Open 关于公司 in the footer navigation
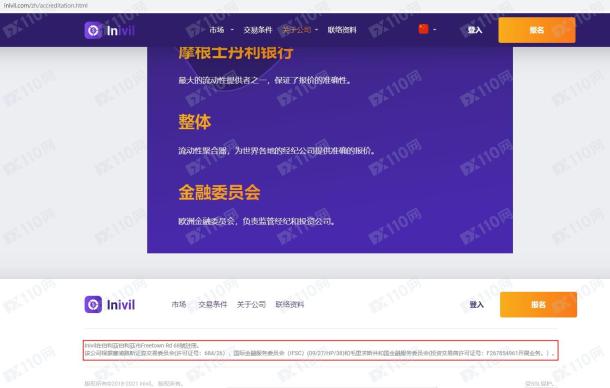The width and height of the screenshot is (610, 388). (x=251, y=304)
